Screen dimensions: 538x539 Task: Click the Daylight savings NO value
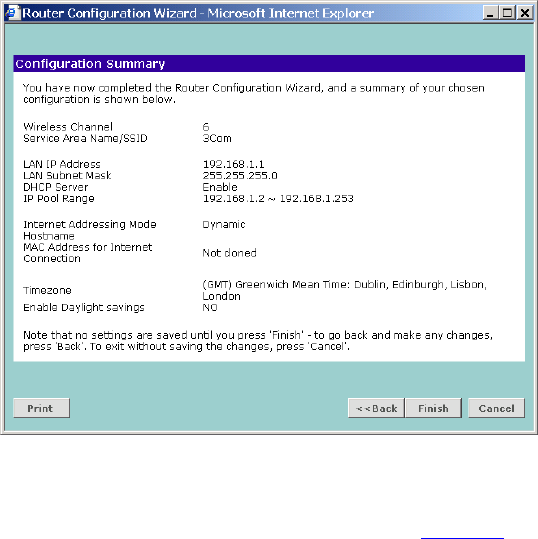pyautogui.click(x=210, y=307)
